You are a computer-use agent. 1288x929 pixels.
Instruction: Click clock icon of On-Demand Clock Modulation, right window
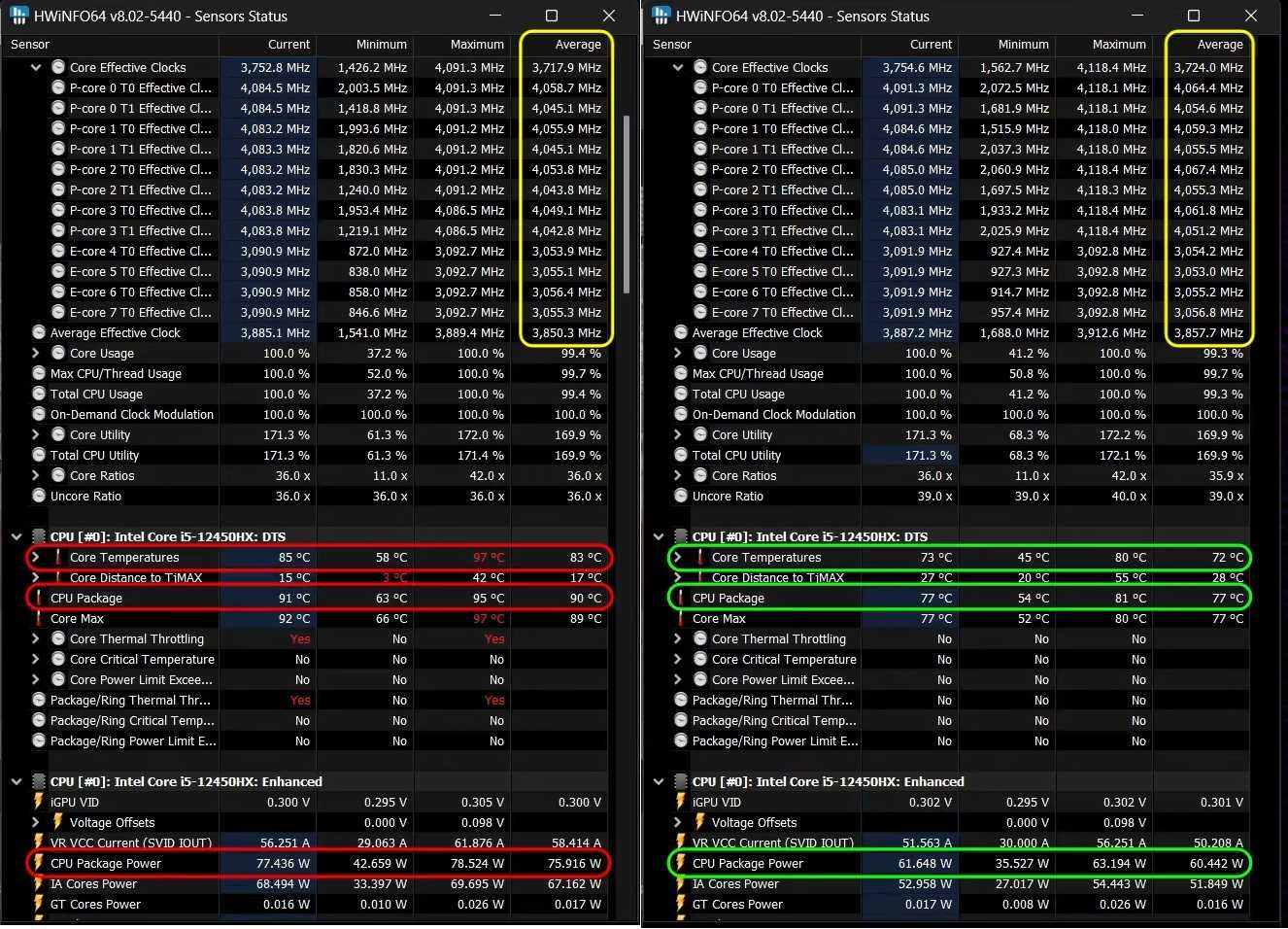pos(681,414)
